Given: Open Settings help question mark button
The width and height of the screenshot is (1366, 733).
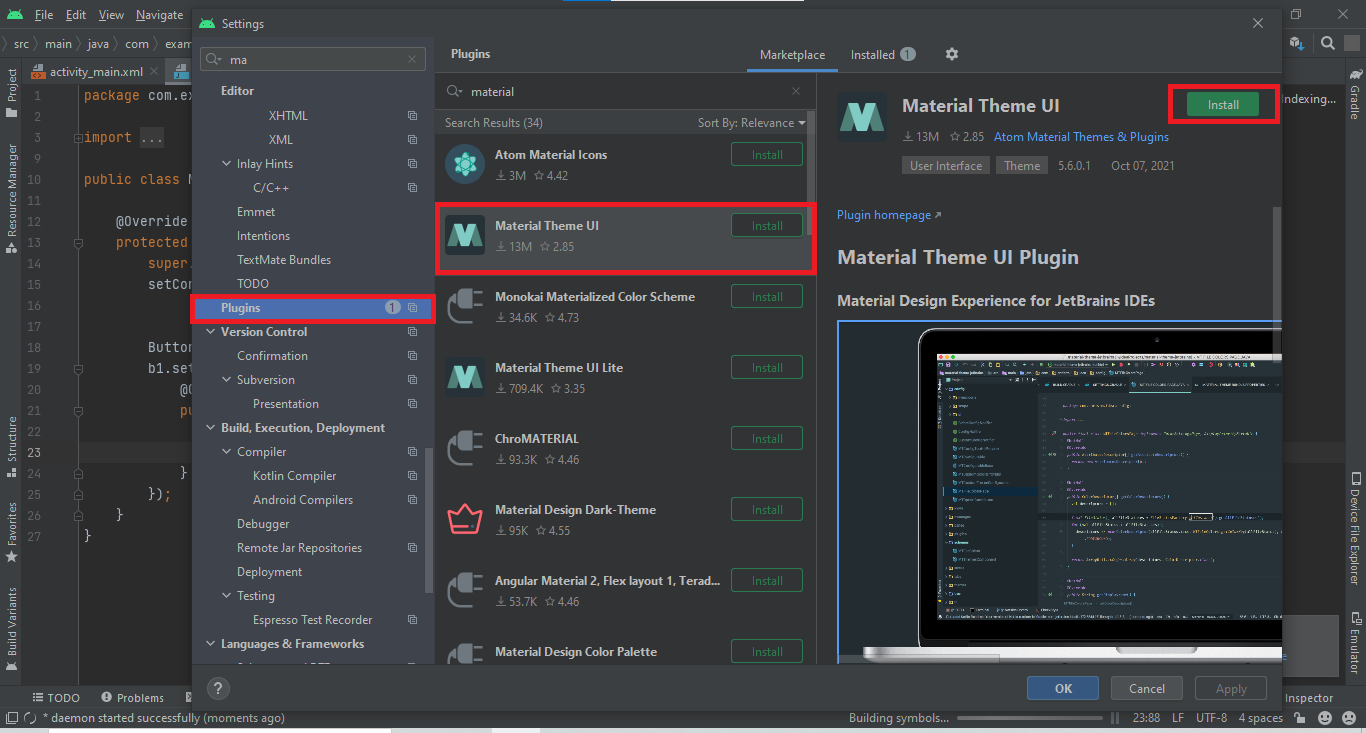Looking at the screenshot, I should click(218, 688).
